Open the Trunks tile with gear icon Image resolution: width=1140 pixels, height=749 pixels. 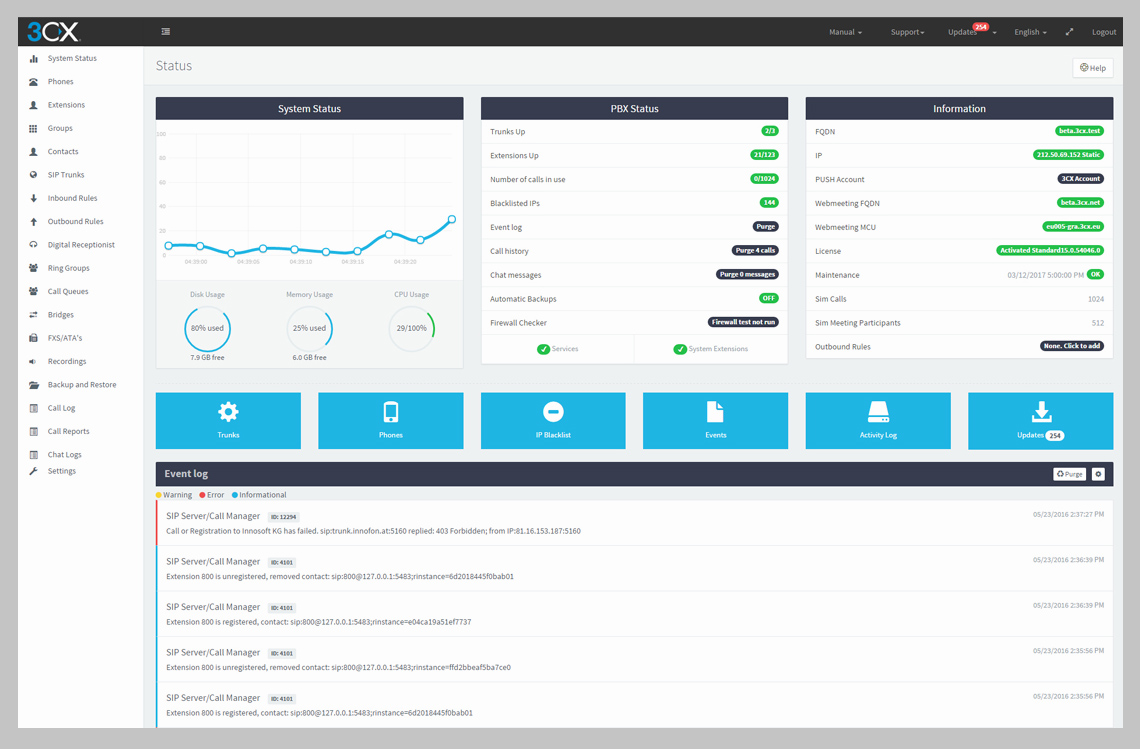(228, 420)
